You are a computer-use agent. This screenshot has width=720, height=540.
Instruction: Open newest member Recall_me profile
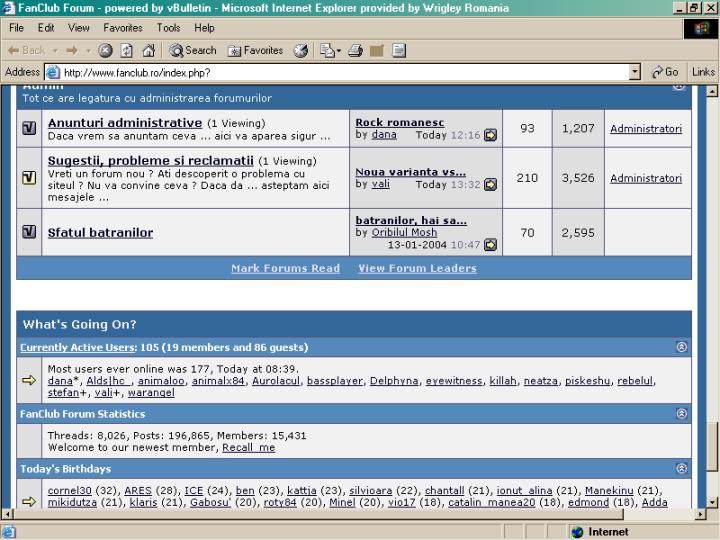tap(248, 447)
